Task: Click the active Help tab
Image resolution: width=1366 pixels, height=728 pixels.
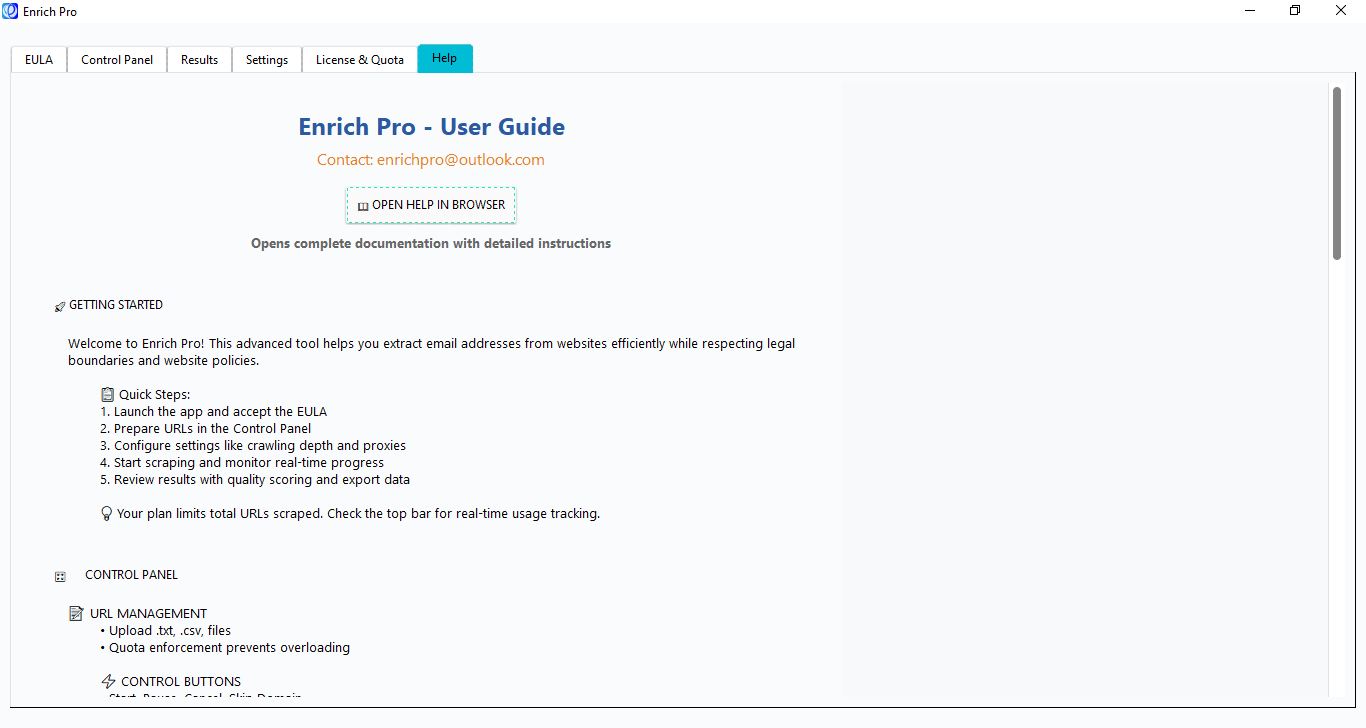Action: click(445, 58)
